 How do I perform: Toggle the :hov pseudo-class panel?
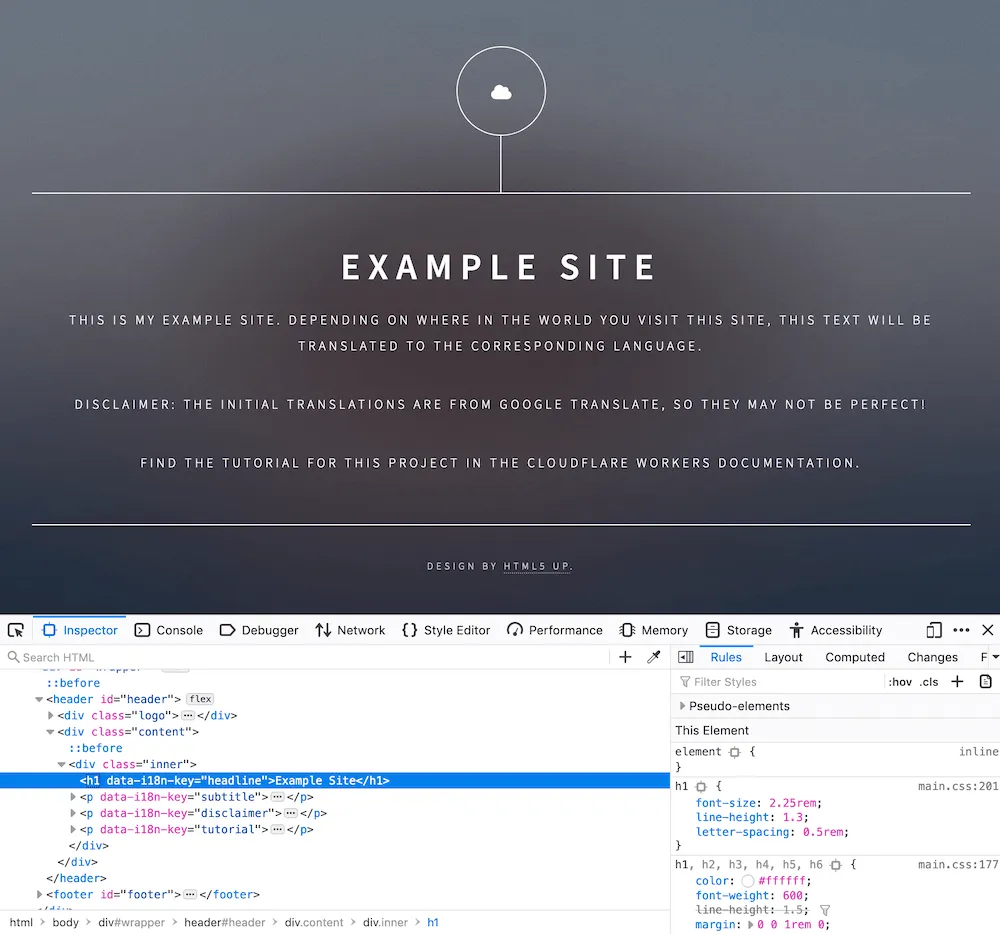point(900,681)
